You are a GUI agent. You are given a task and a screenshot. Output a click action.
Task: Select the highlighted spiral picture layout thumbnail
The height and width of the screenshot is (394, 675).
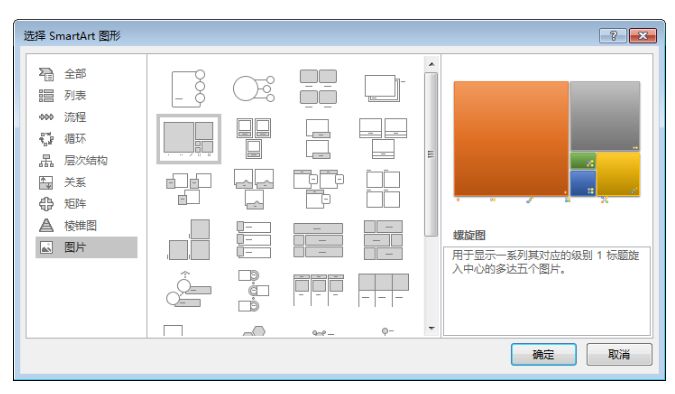click(189, 139)
